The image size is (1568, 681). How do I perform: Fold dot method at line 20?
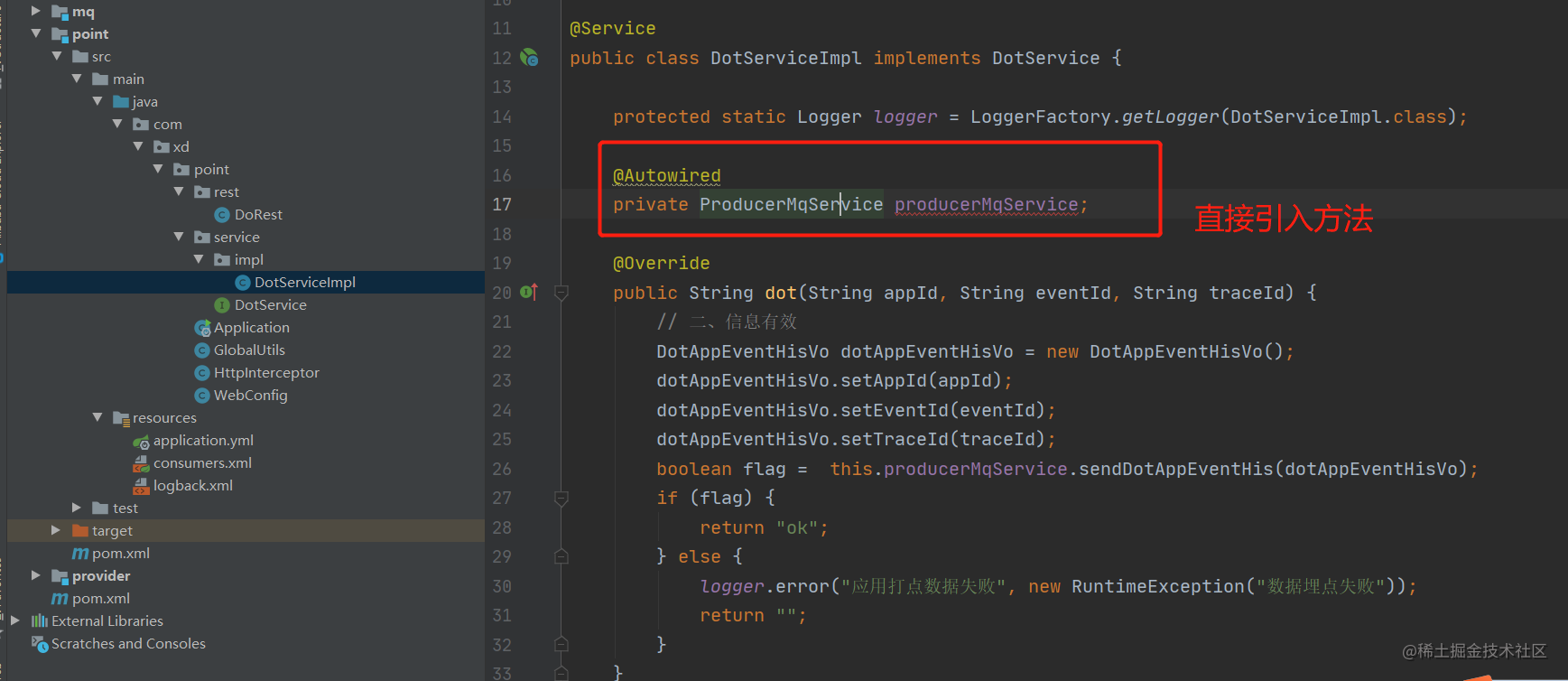click(561, 293)
